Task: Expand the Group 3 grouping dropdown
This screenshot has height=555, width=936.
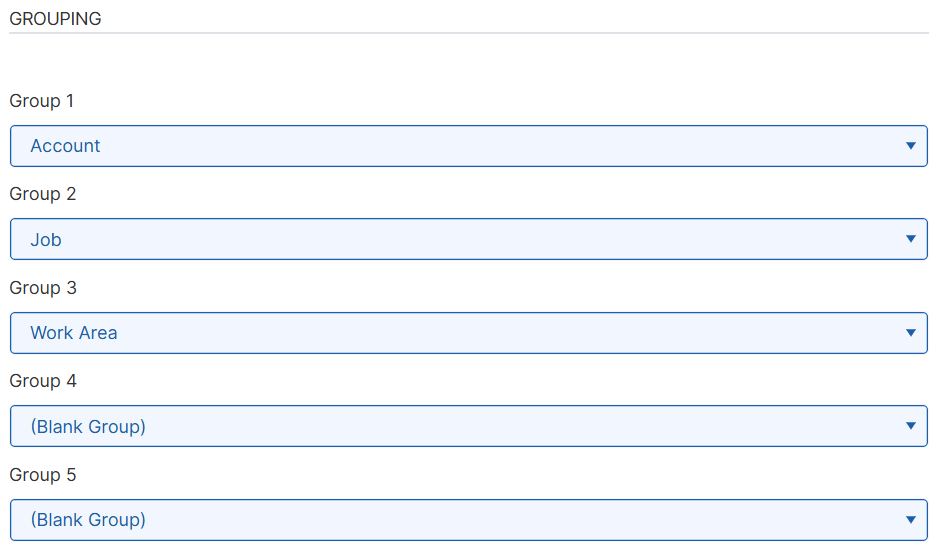Action: click(468, 333)
